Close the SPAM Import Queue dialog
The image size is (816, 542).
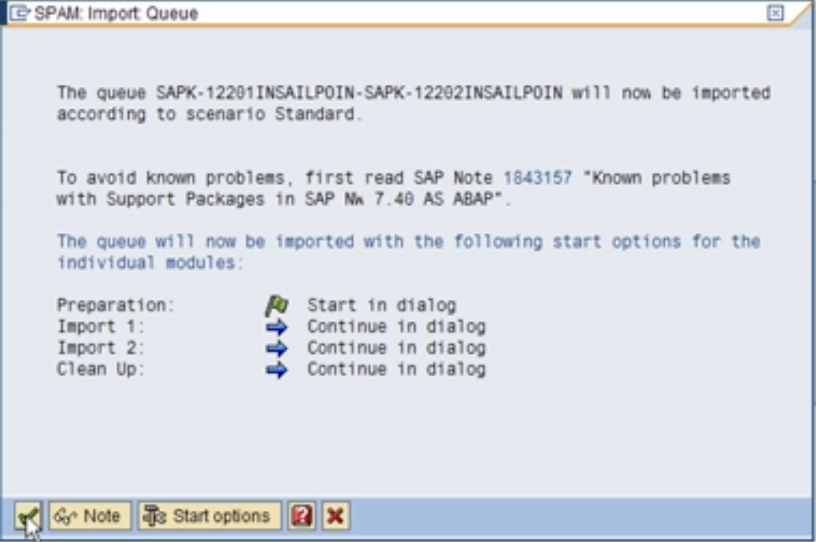pyautogui.click(x=775, y=13)
